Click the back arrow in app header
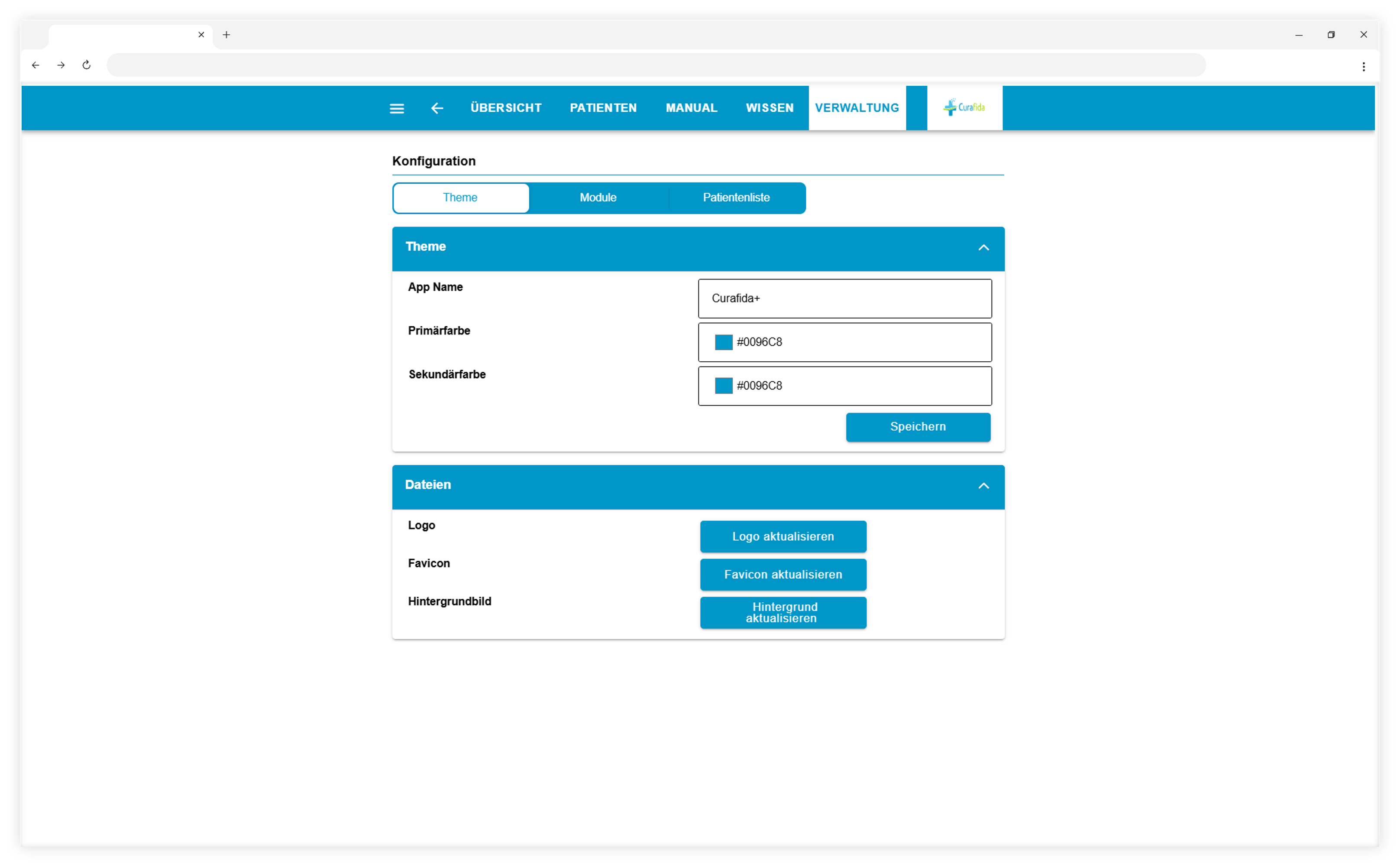 point(437,108)
